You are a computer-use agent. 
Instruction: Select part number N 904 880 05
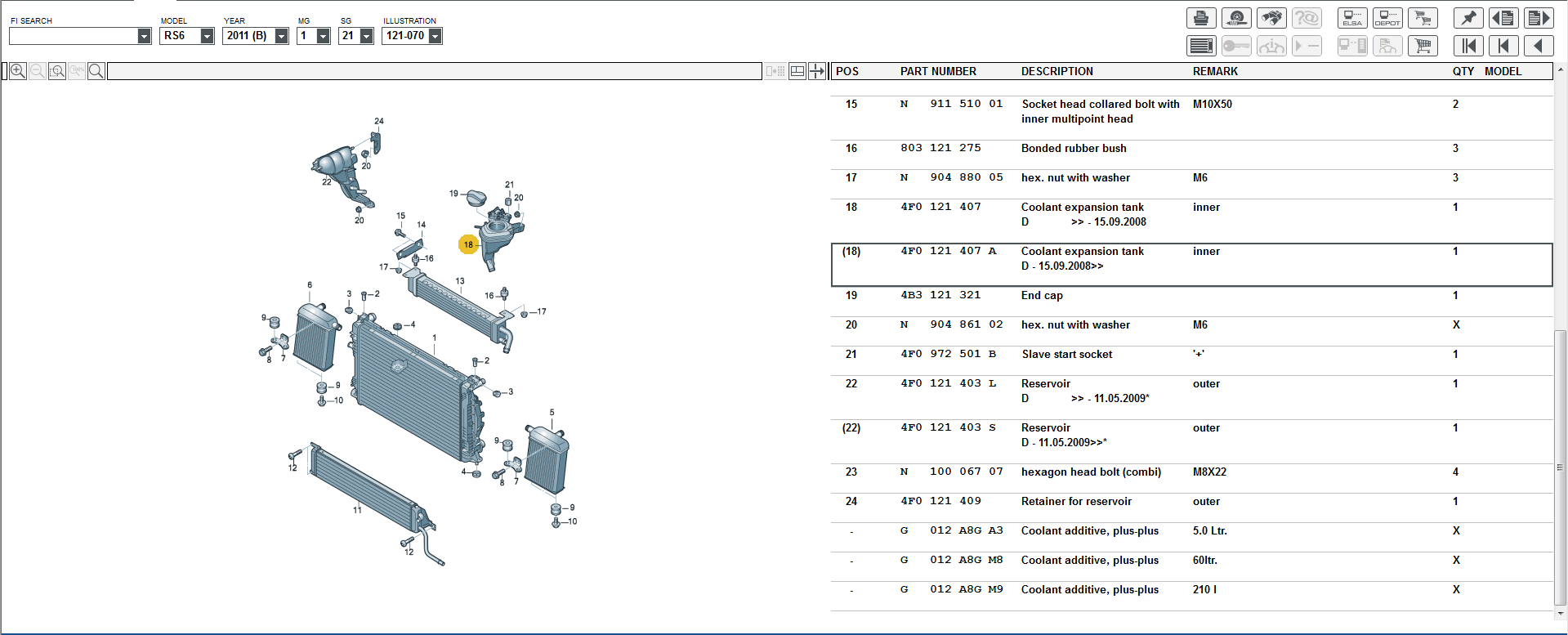click(x=951, y=177)
